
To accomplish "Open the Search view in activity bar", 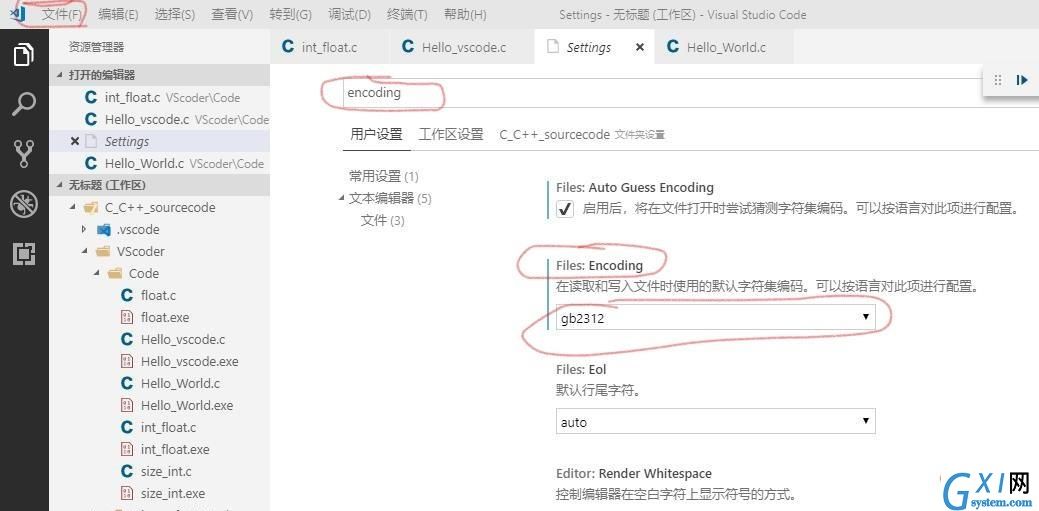I will (x=24, y=104).
